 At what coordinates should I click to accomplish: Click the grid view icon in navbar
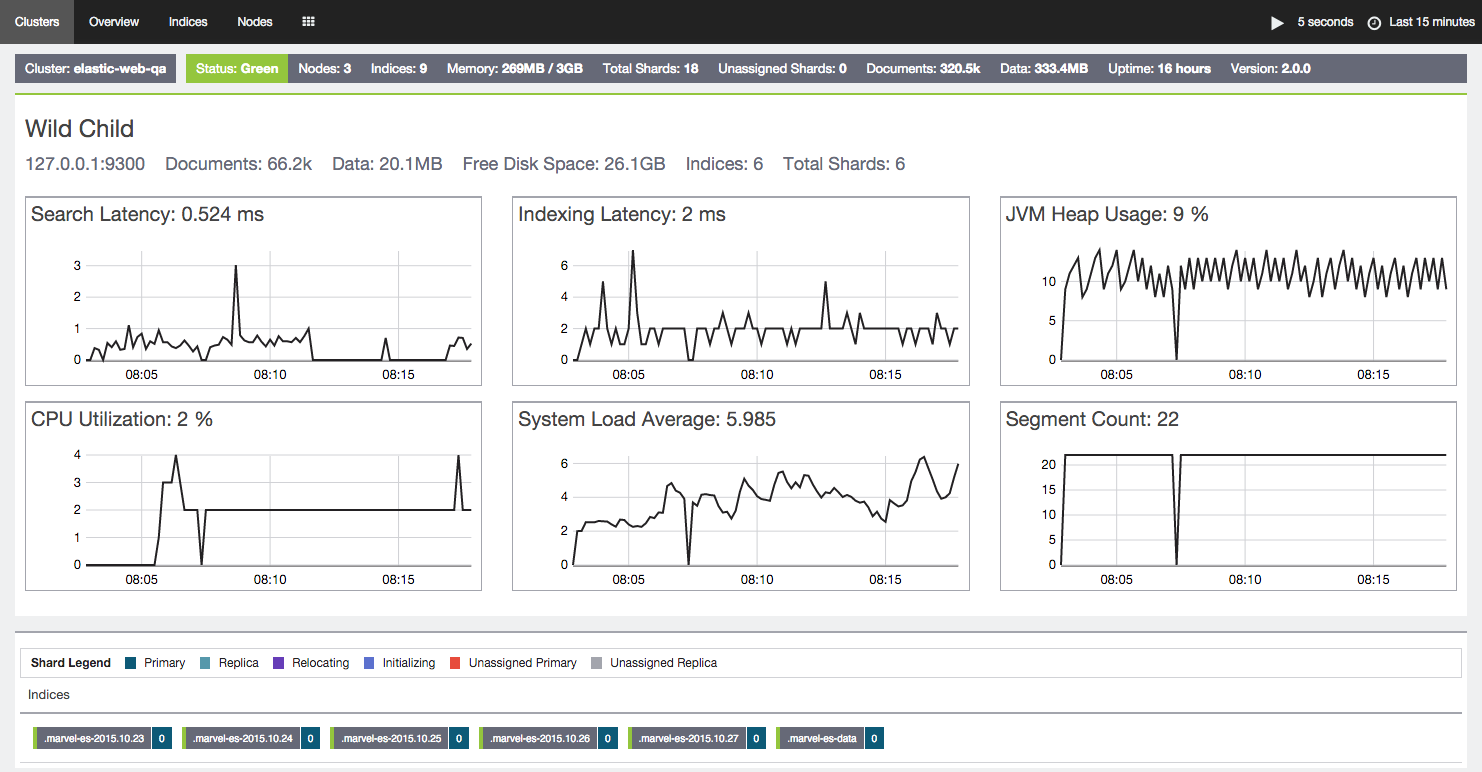[x=309, y=21]
